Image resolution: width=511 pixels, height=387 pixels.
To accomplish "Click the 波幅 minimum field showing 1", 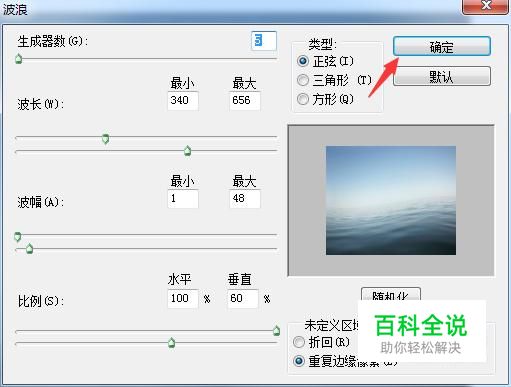I will pyautogui.click(x=183, y=199).
